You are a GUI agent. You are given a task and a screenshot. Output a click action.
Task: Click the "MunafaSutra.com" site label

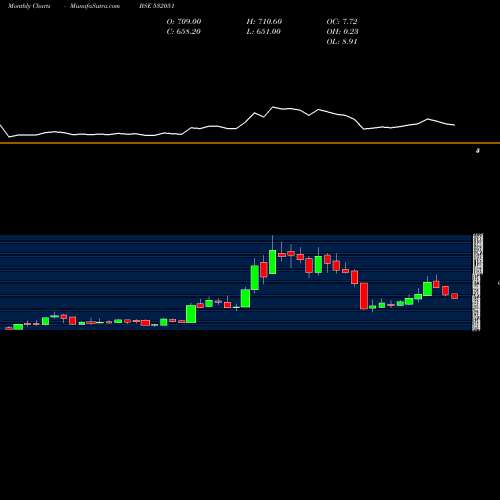(x=95, y=6)
